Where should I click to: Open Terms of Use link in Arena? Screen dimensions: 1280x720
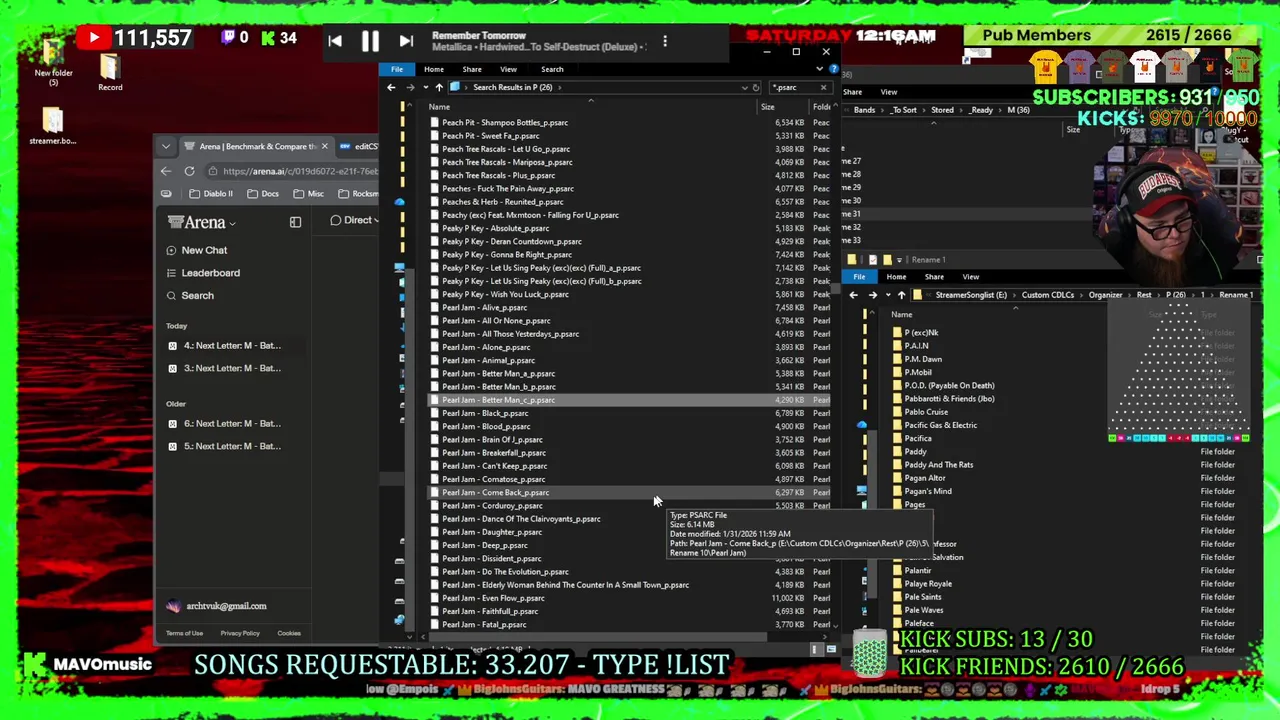pos(184,633)
